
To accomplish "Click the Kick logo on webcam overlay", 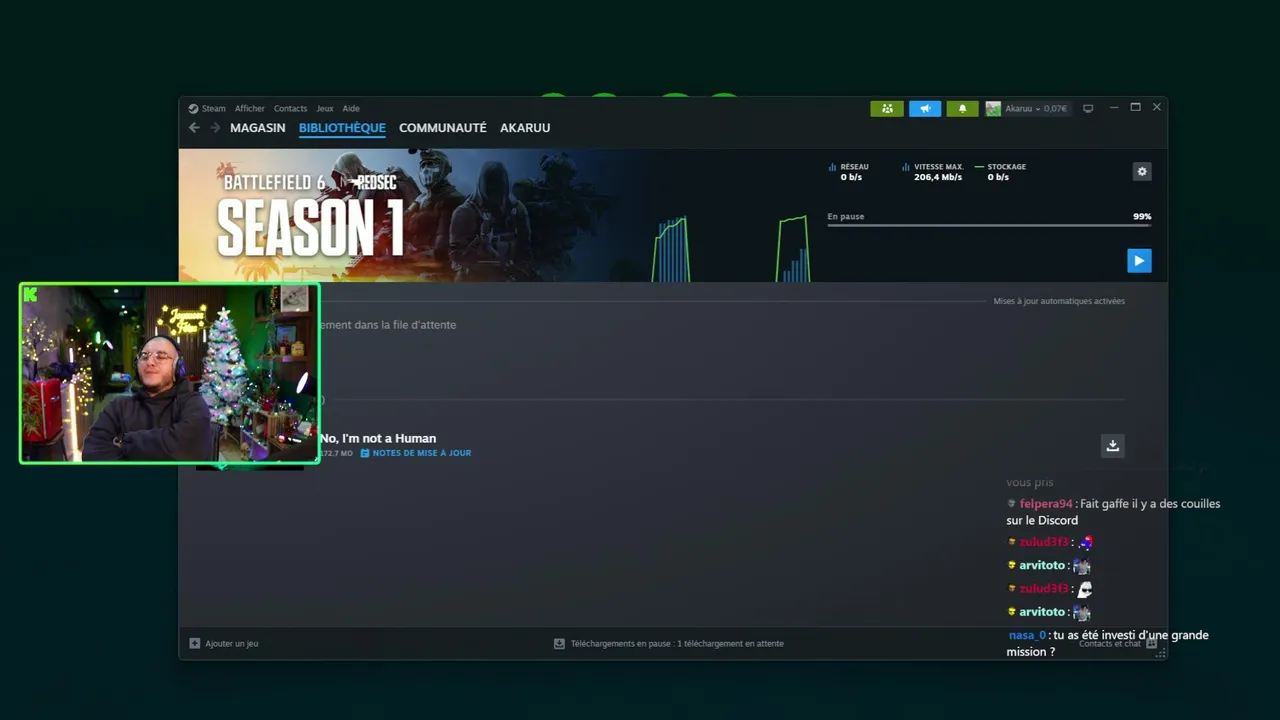I will [x=31, y=294].
